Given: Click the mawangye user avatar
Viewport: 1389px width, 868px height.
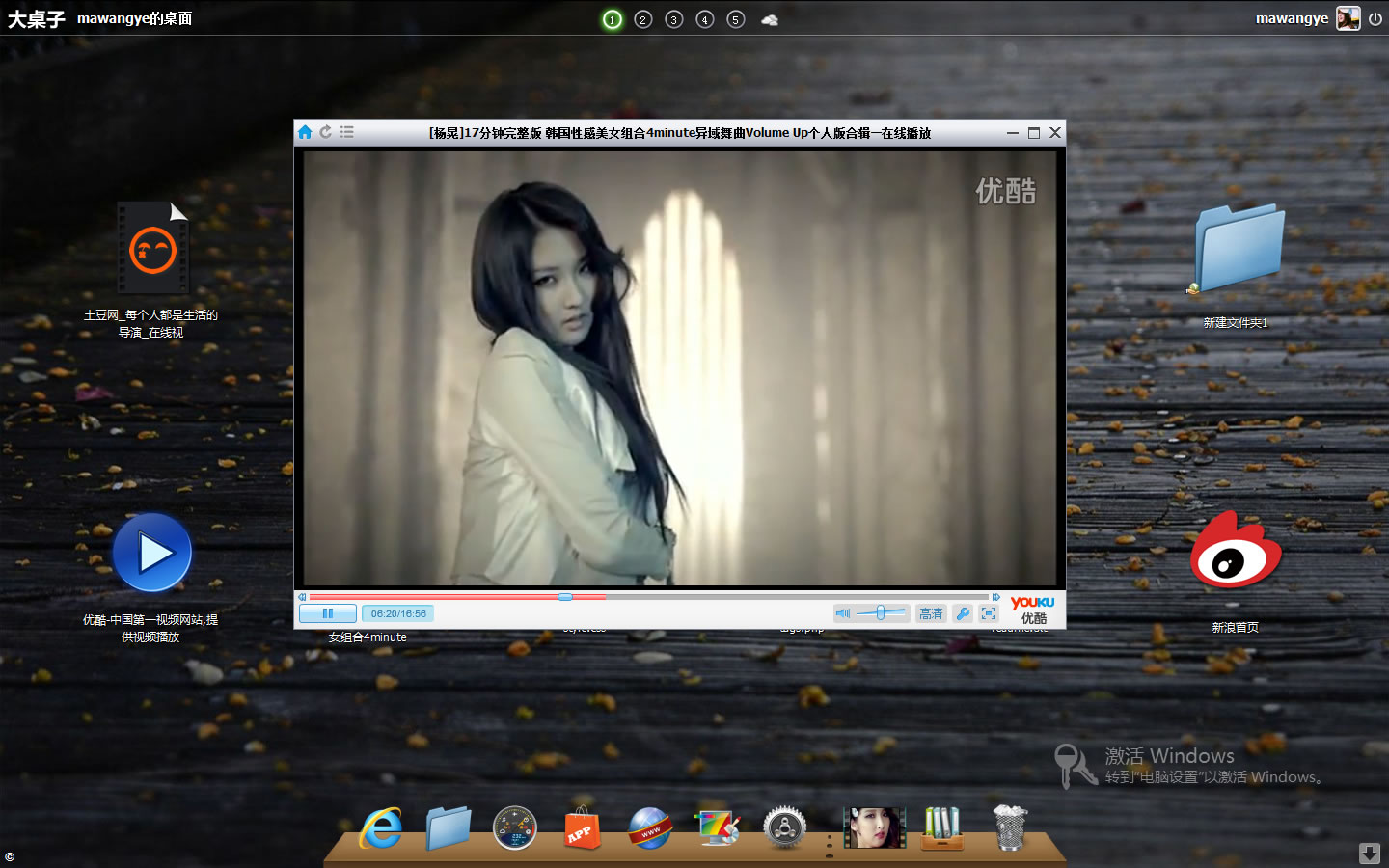Looking at the screenshot, I should pyautogui.click(x=1348, y=18).
